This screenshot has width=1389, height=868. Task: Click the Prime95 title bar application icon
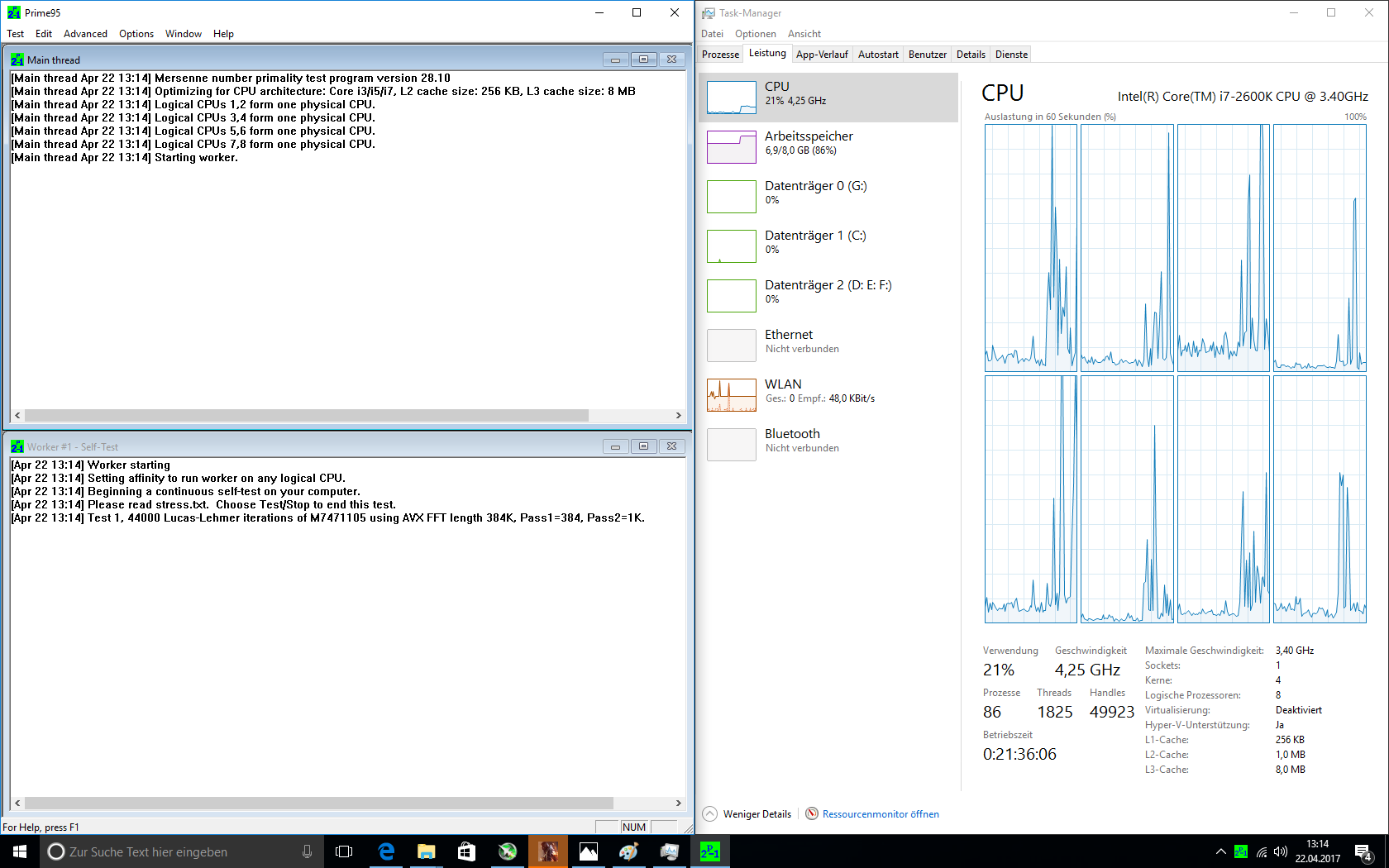tap(14, 12)
